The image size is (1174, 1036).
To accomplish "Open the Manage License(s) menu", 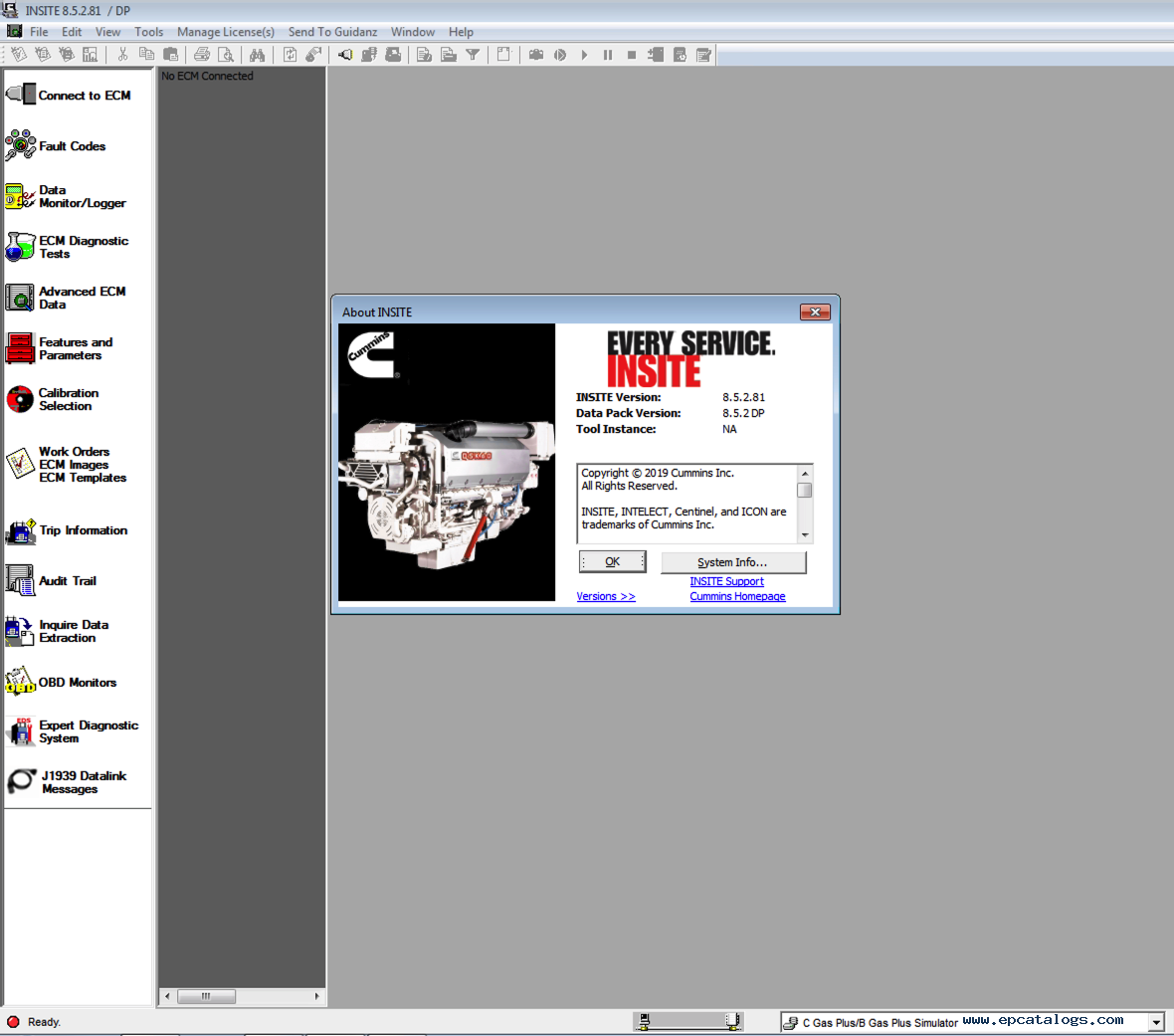I will click(226, 32).
